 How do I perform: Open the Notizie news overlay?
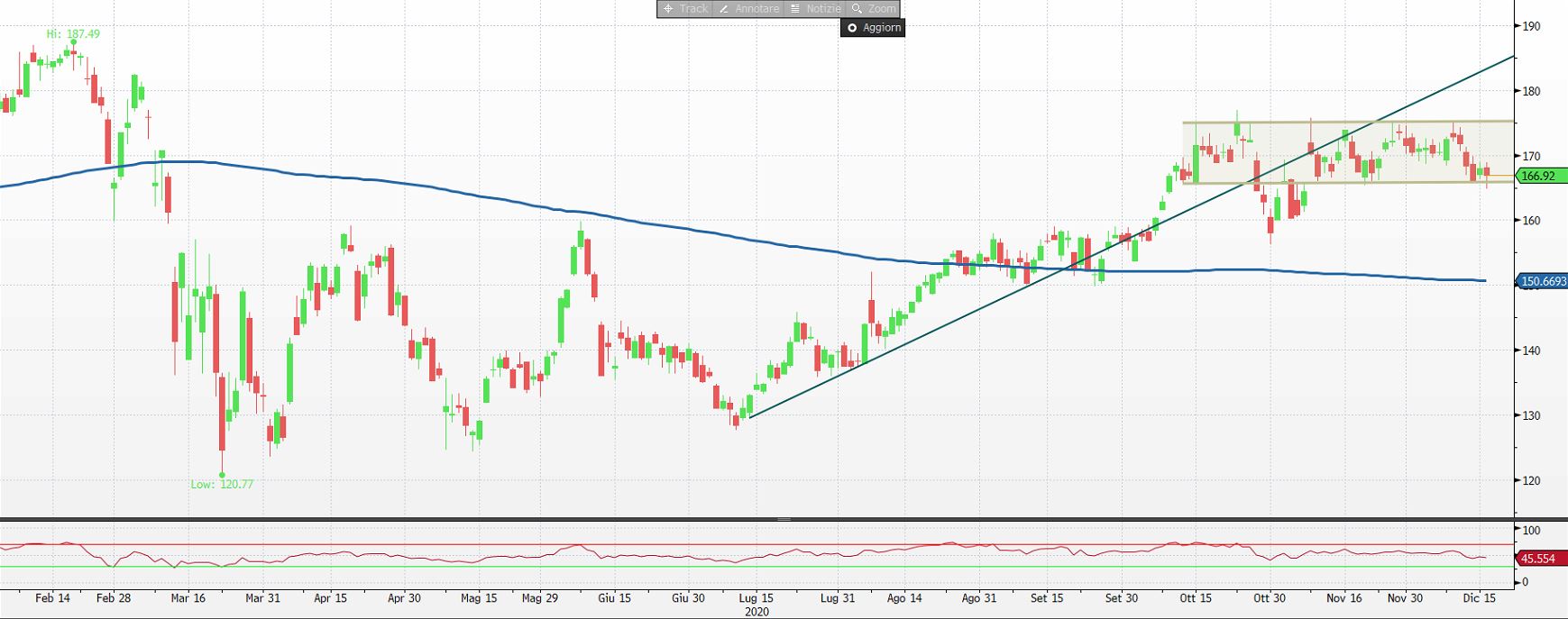(815, 8)
